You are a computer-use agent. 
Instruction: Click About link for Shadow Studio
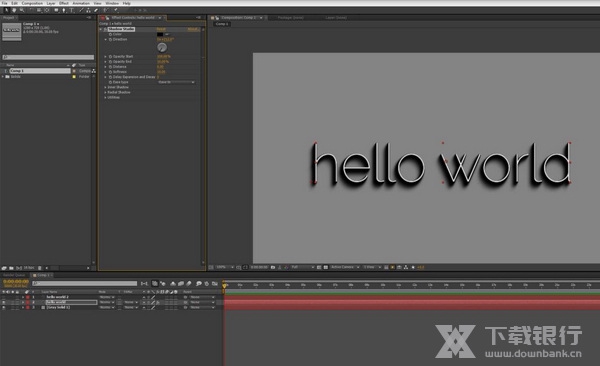pos(192,29)
